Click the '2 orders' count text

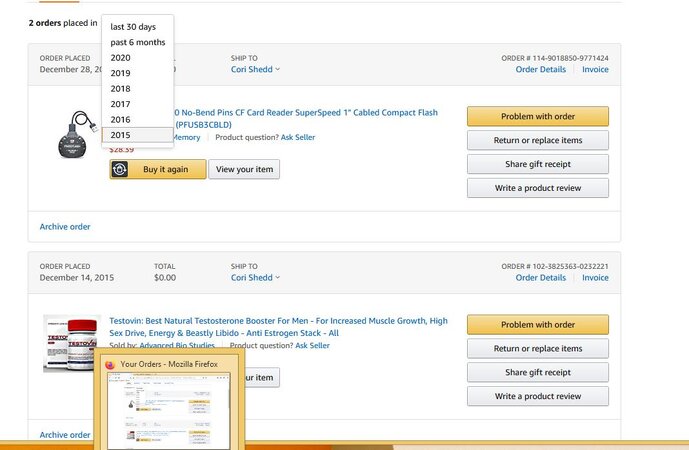click(45, 23)
